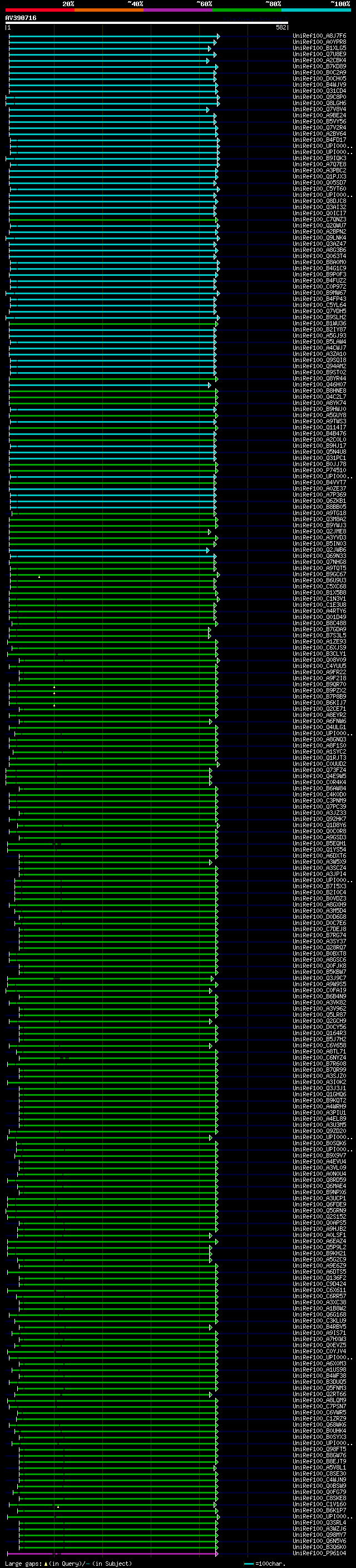Select the query name AV390716

21,18
